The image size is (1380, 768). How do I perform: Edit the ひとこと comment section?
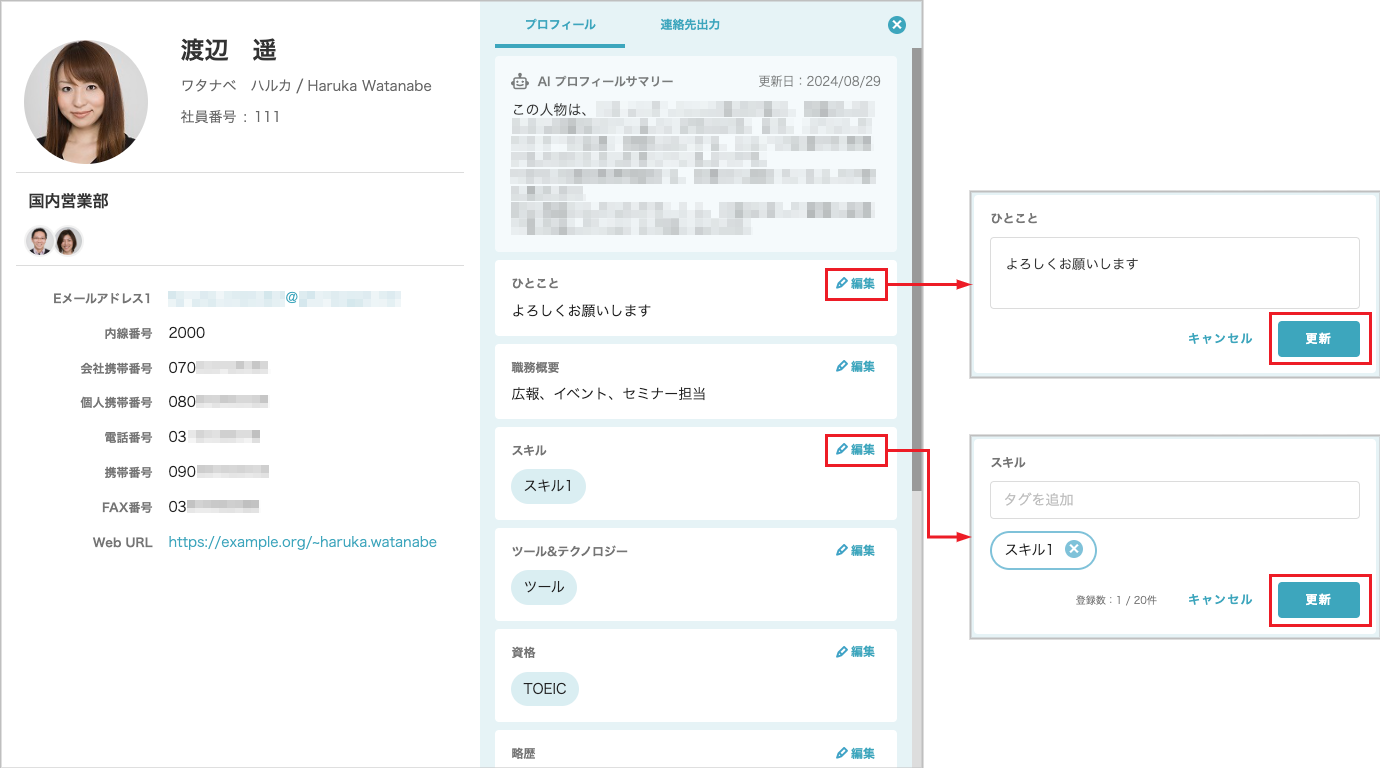tap(856, 284)
